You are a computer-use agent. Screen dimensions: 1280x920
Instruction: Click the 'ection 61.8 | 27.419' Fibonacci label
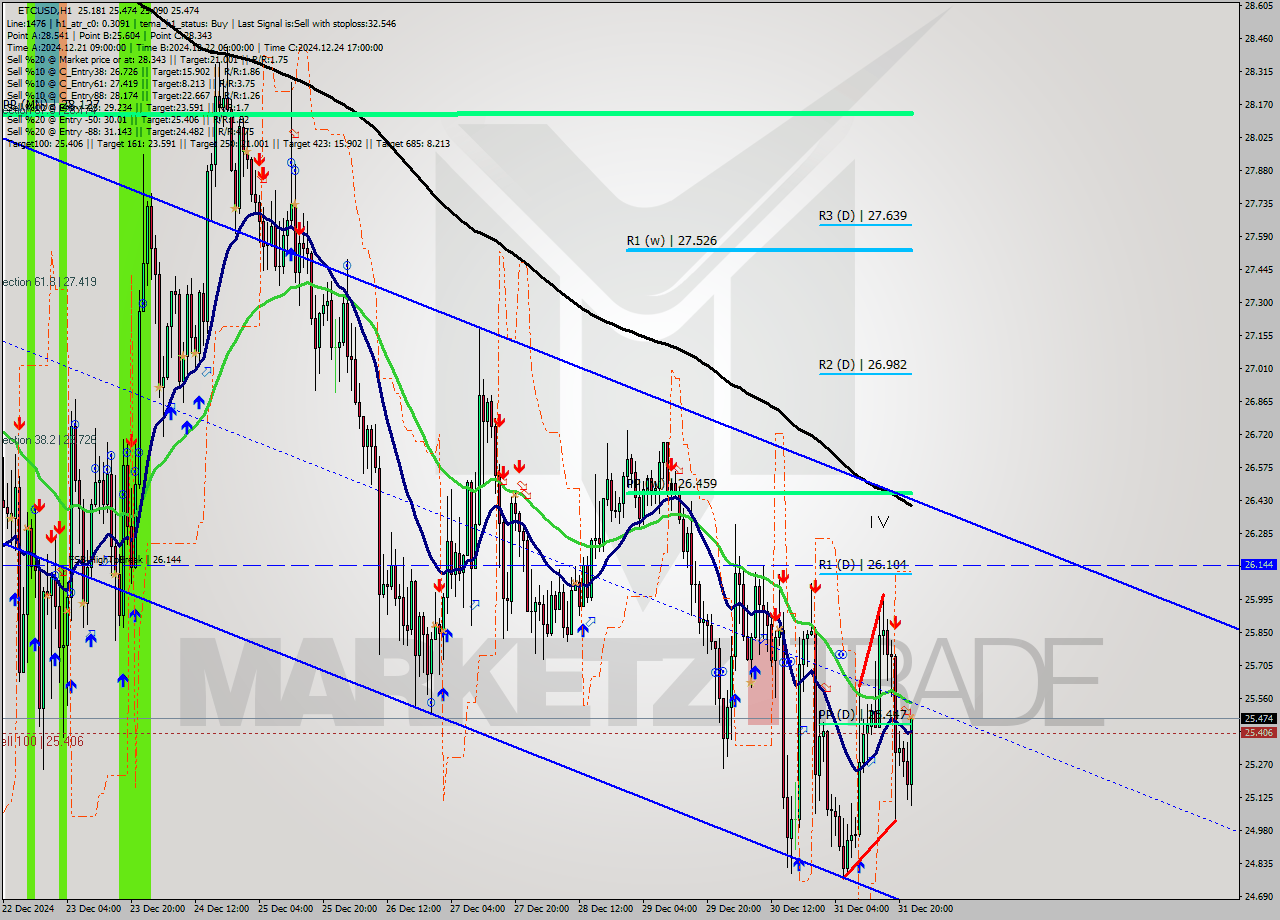pyautogui.click(x=49, y=282)
